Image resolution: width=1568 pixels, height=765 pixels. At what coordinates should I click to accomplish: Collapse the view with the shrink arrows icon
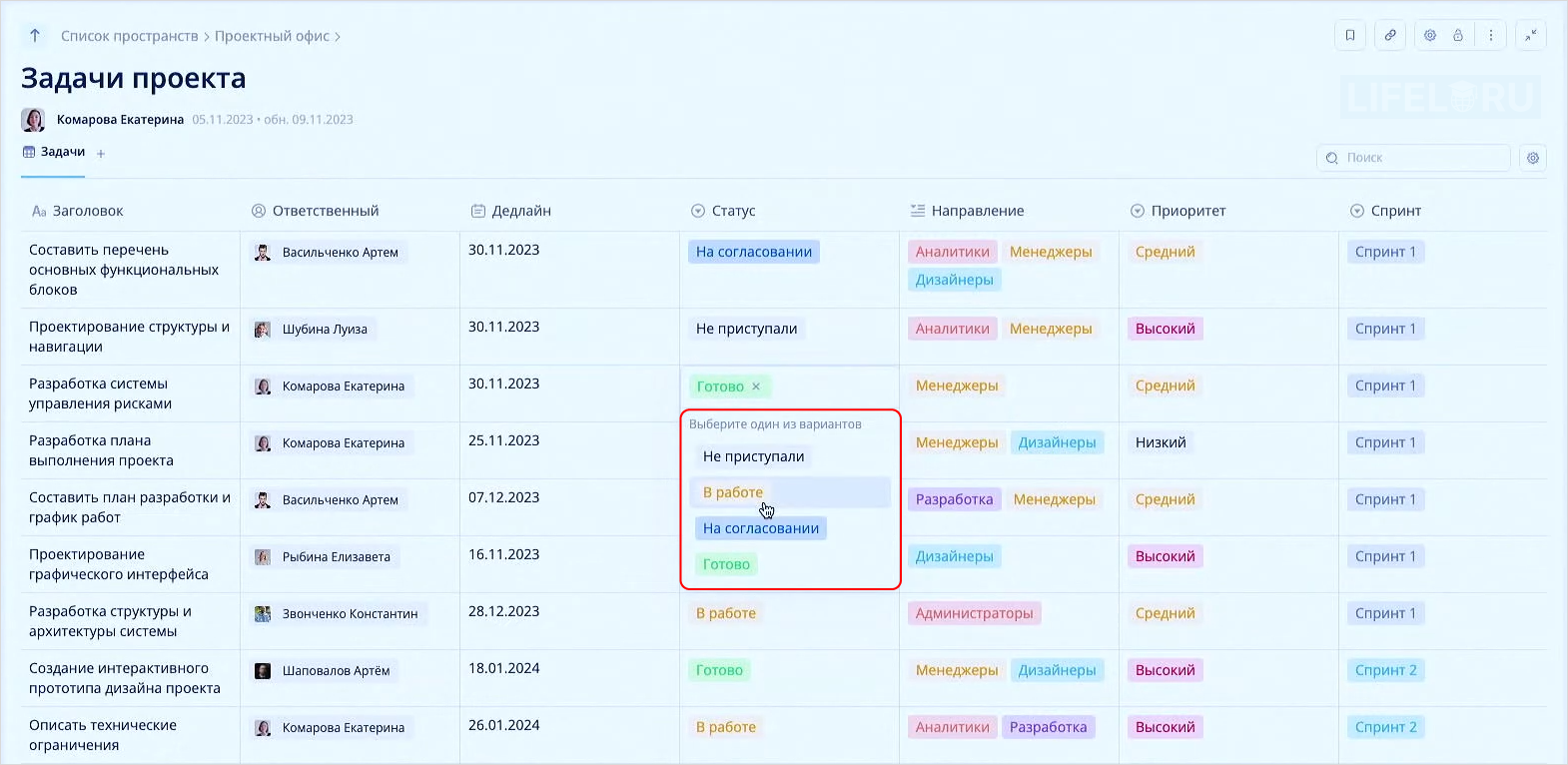(x=1531, y=35)
